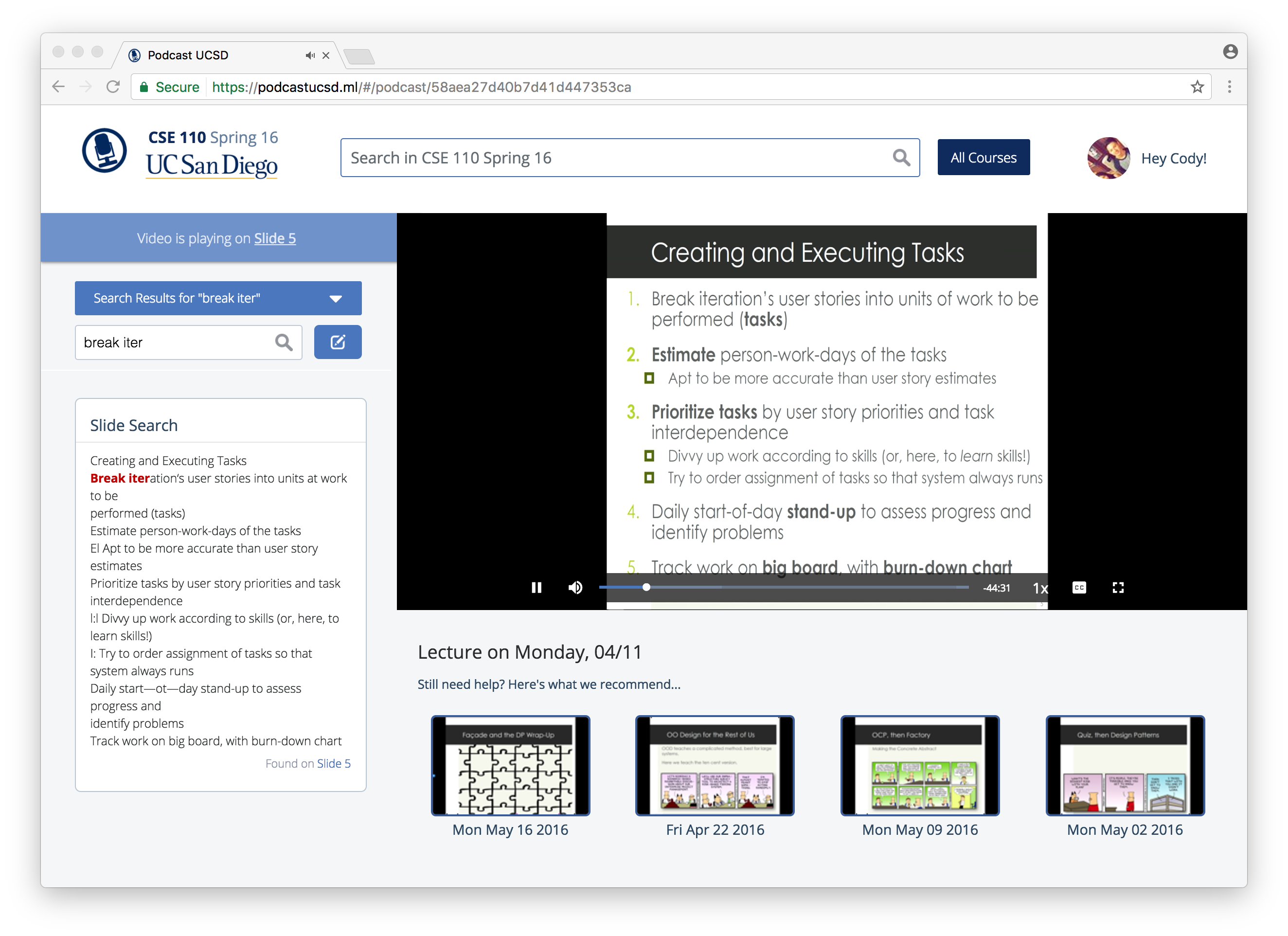Click the blue notes edit icon

coord(338,342)
